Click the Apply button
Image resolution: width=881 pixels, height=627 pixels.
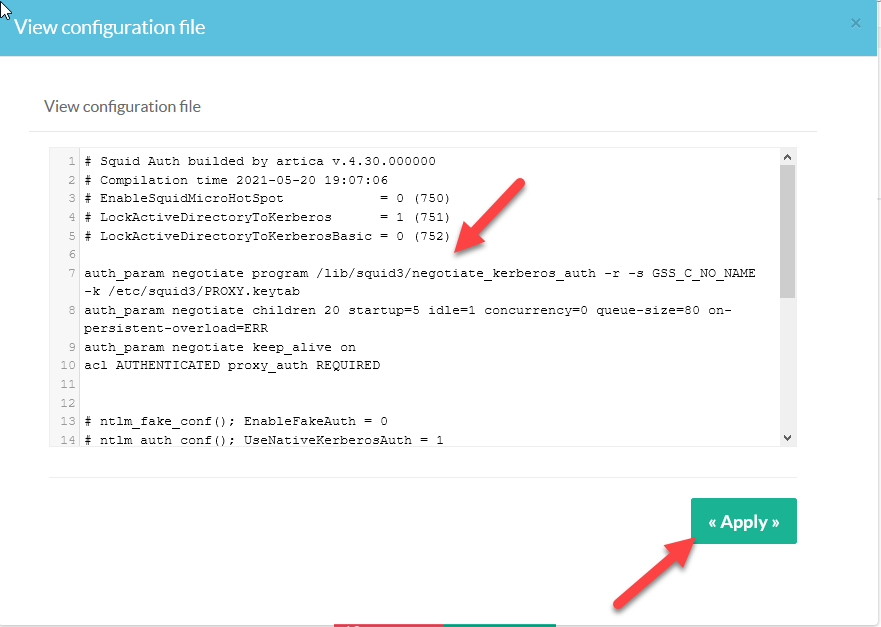[743, 521]
